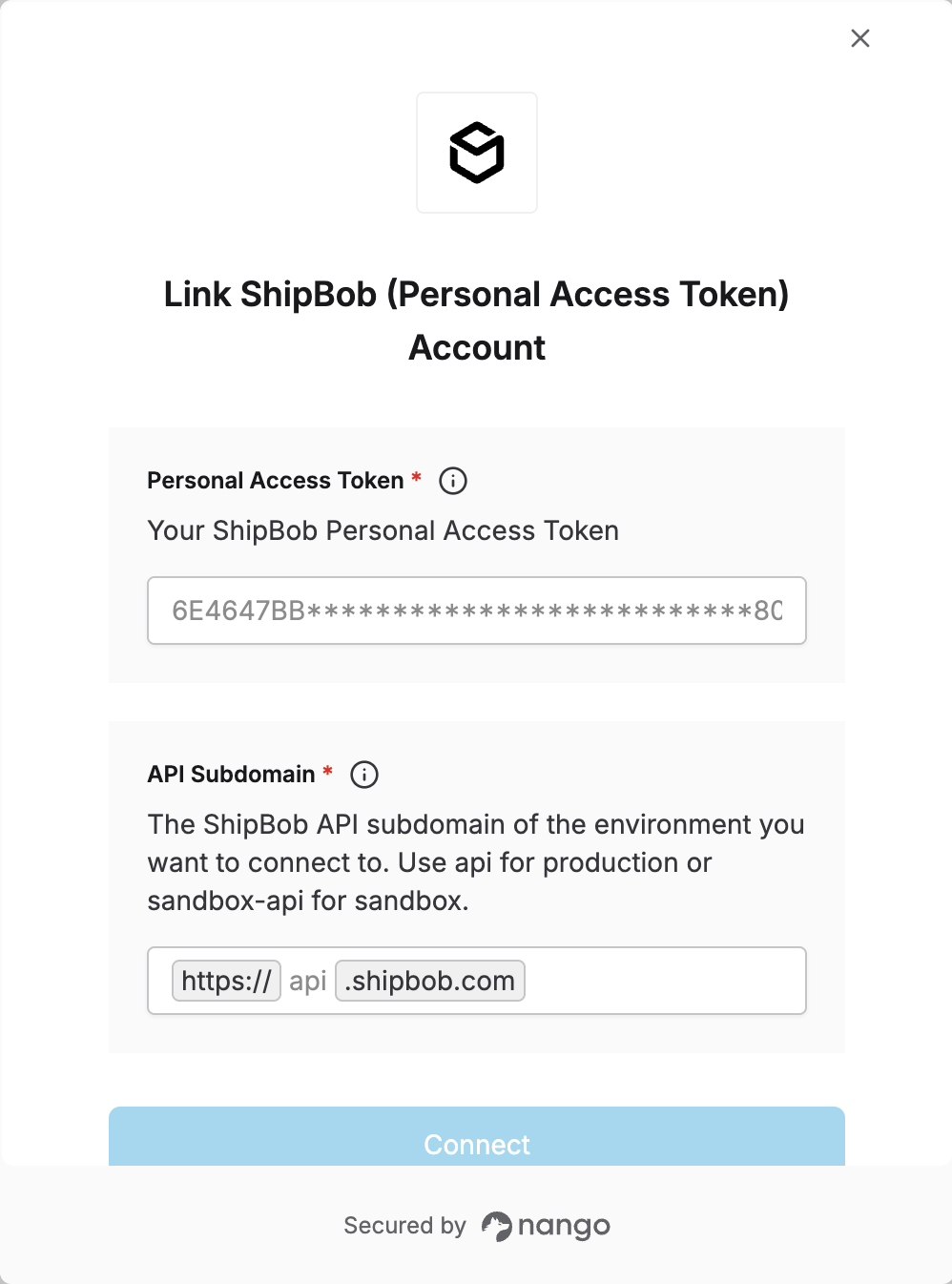
Task: Open the API Subdomain info icon
Action: [364, 775]
